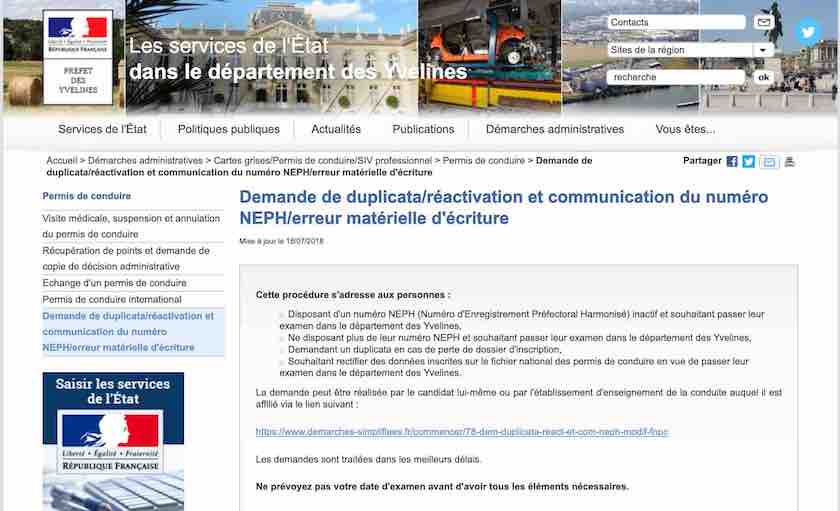Click 'Accueil' in the breadcrumb

click(x=62, y=160)
